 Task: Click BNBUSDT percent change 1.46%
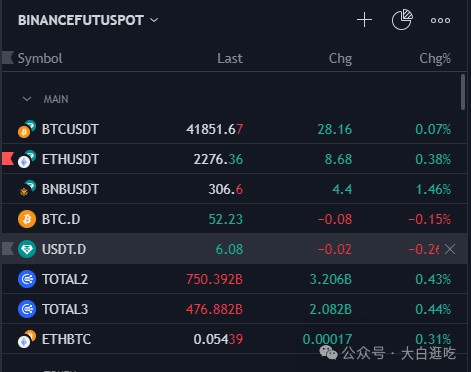click(x=433, y=189)
